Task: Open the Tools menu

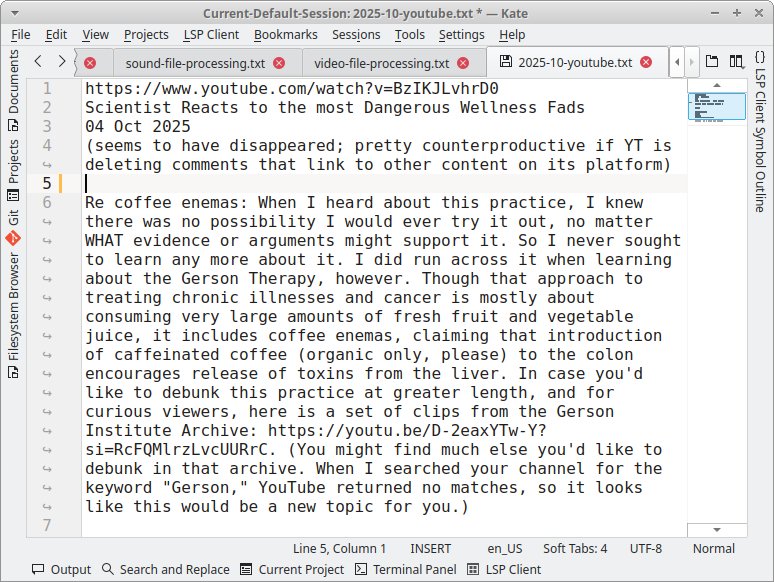Action: click(x=410, y=35)
